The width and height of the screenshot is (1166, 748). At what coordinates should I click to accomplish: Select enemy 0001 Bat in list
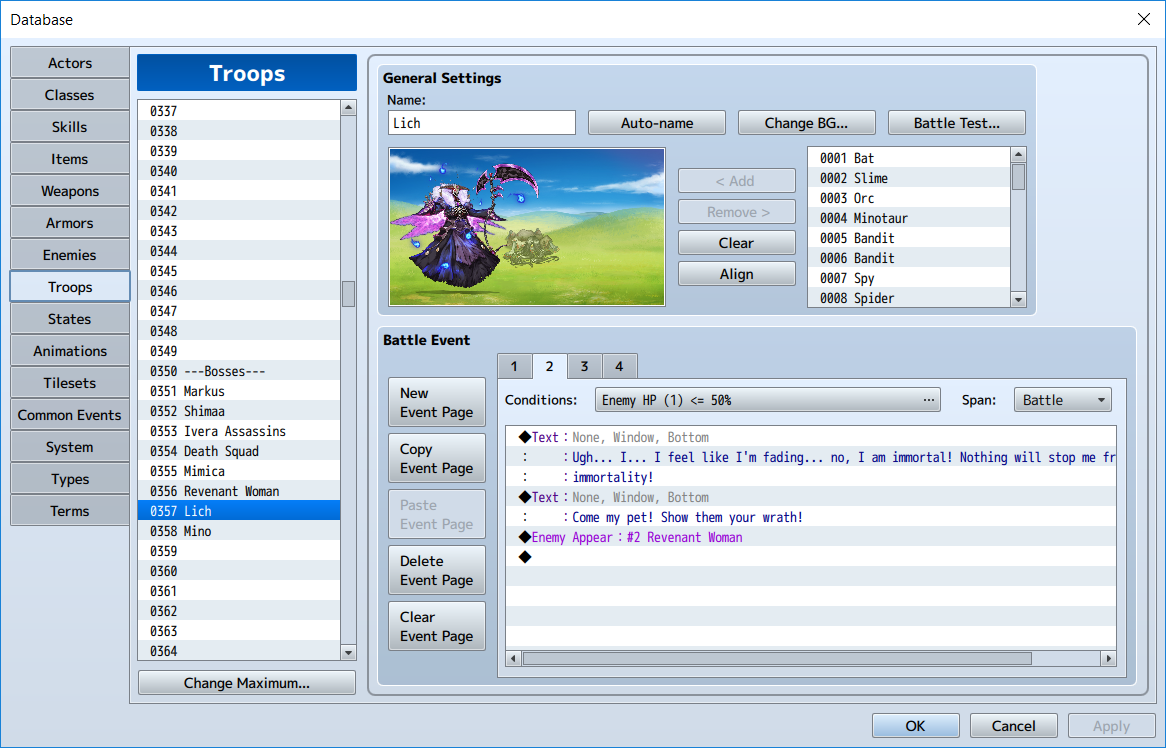tap(909, 158)
